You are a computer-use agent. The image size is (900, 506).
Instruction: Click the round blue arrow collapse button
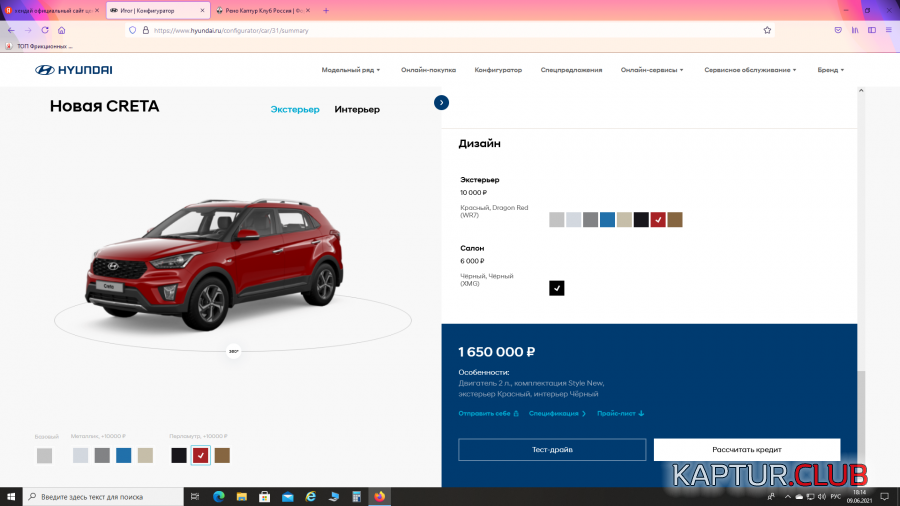click(x=441, y=102)
